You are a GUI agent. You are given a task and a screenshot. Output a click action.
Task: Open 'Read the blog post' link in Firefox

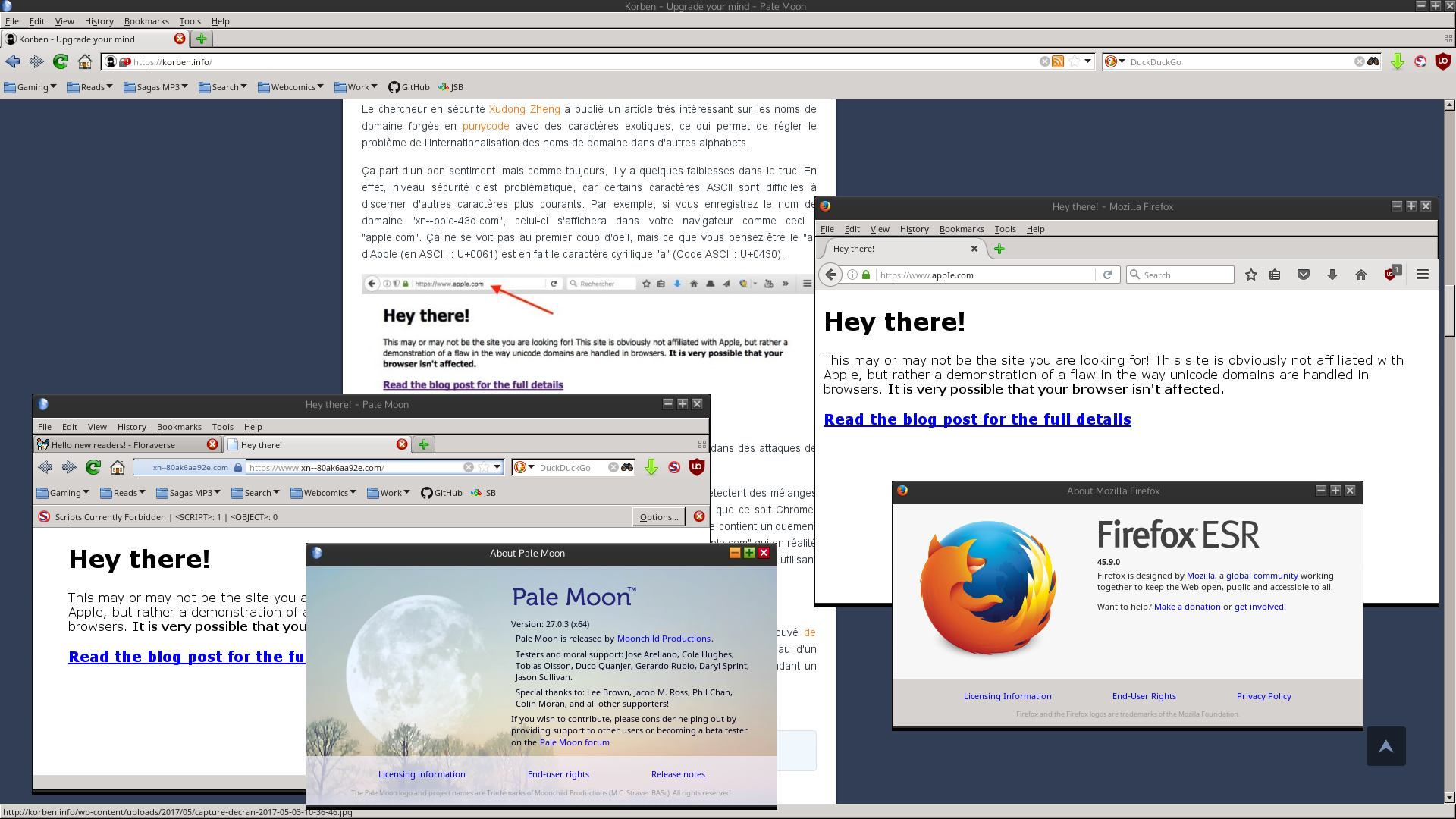977,419
